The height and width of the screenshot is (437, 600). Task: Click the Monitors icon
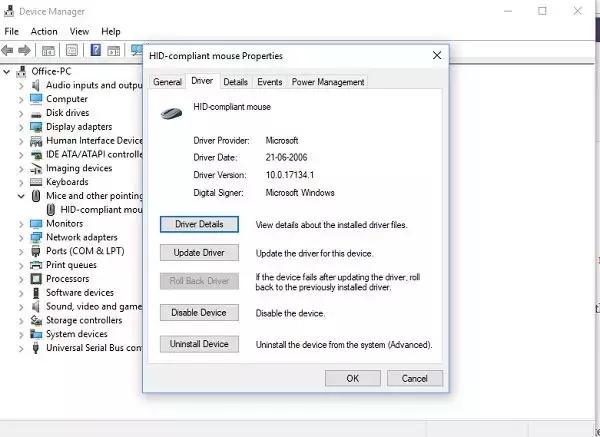tap(36, 223)
